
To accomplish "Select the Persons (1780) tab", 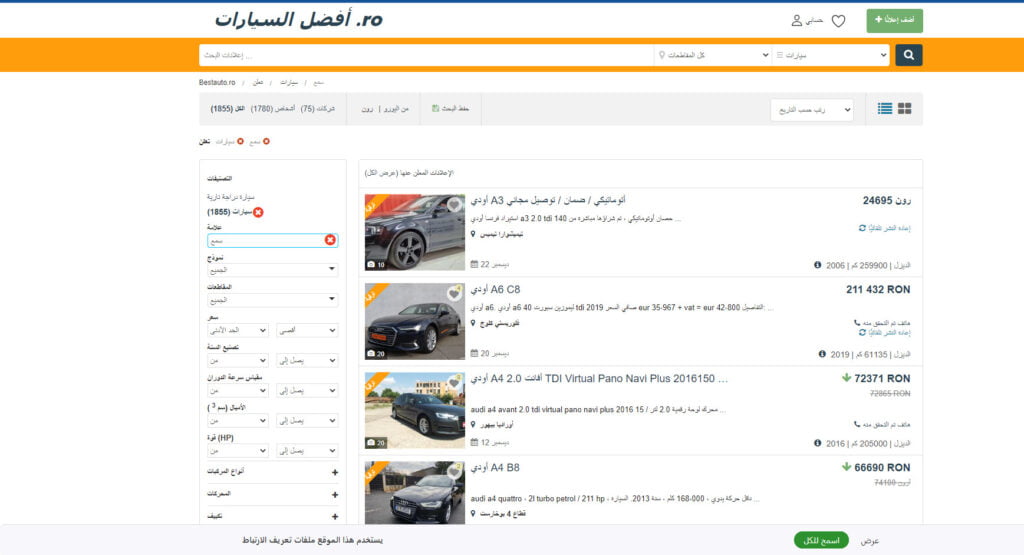I will [x=272, y=108].
